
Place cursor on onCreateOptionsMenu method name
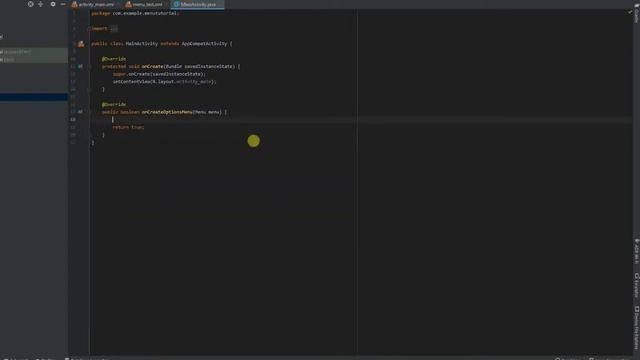167,112
